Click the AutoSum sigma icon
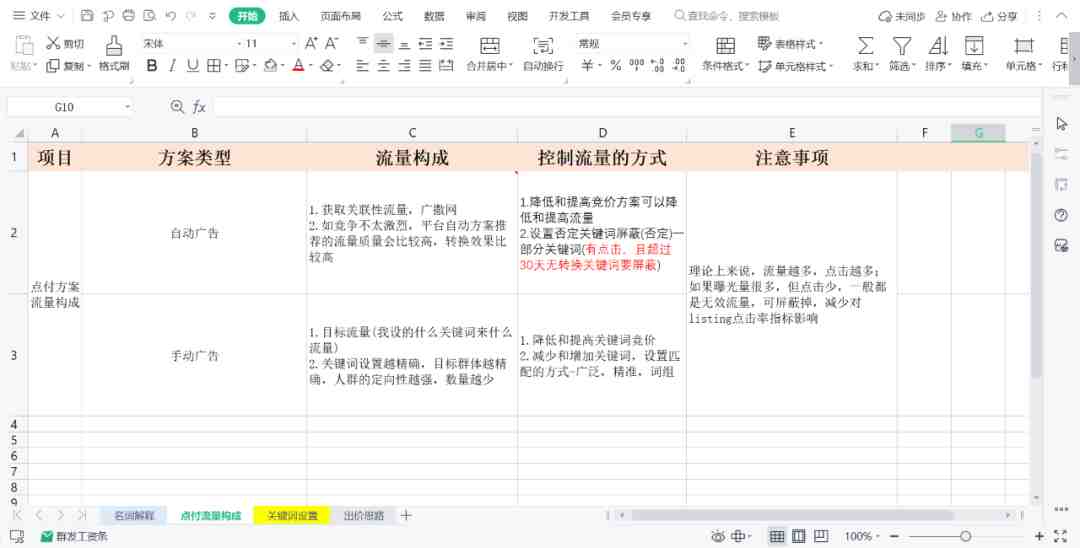The image size is (1080, 548). point(865,46)
